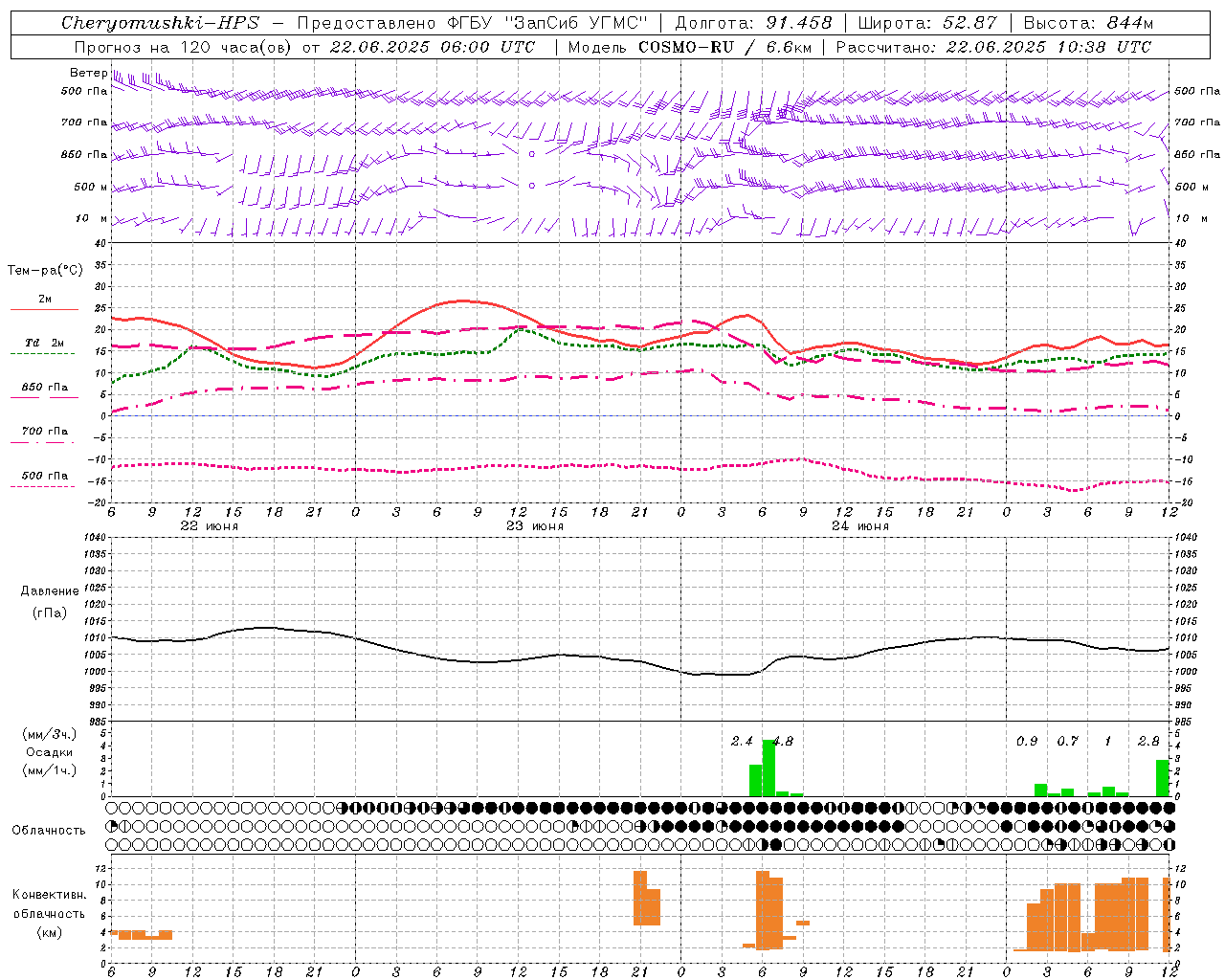Click the 0.9 precipitation value
This screenshot has width=1225, height=980.
[x=1027, y=741]
